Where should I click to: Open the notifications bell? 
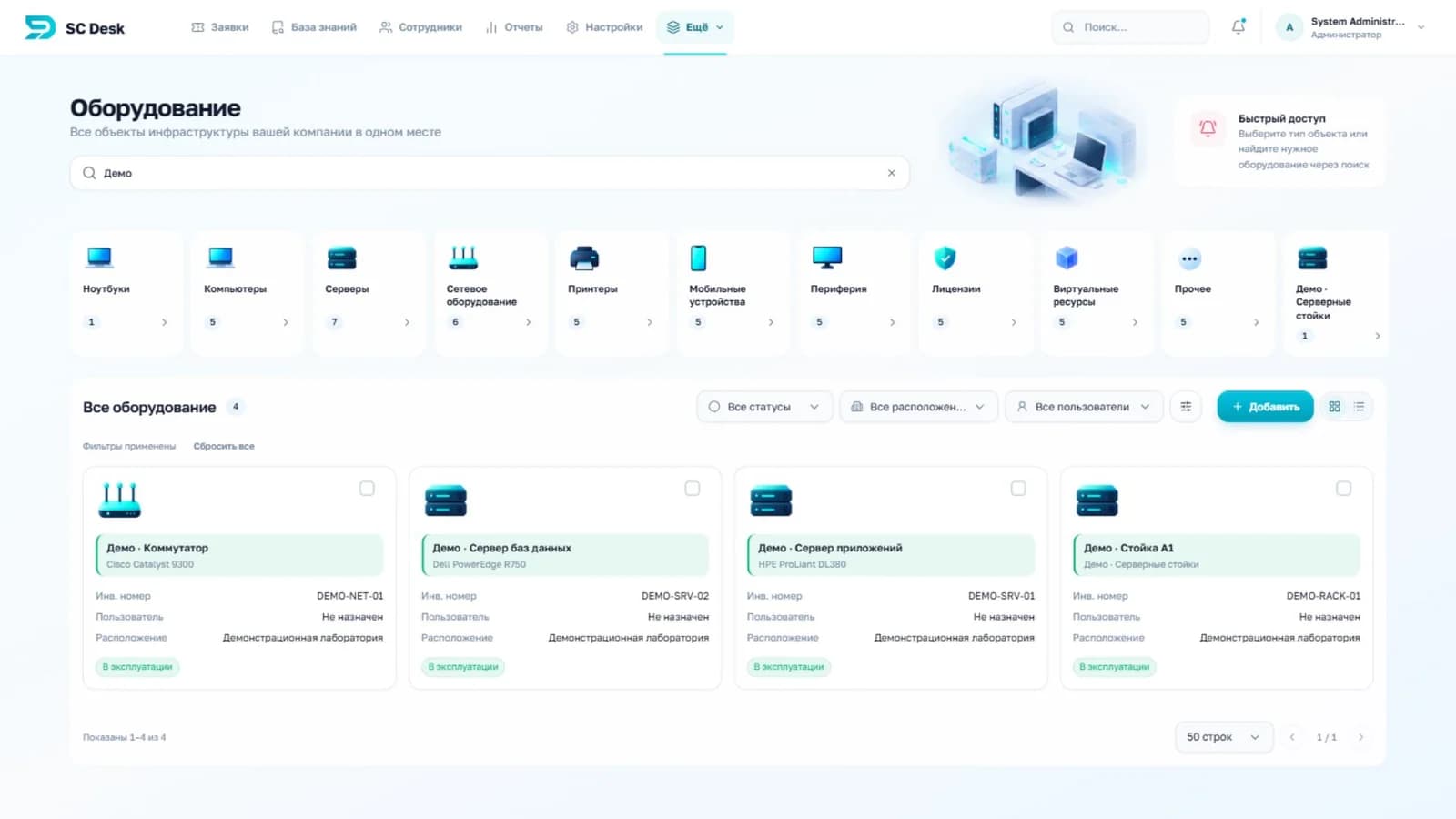[x=1239, y=27]
